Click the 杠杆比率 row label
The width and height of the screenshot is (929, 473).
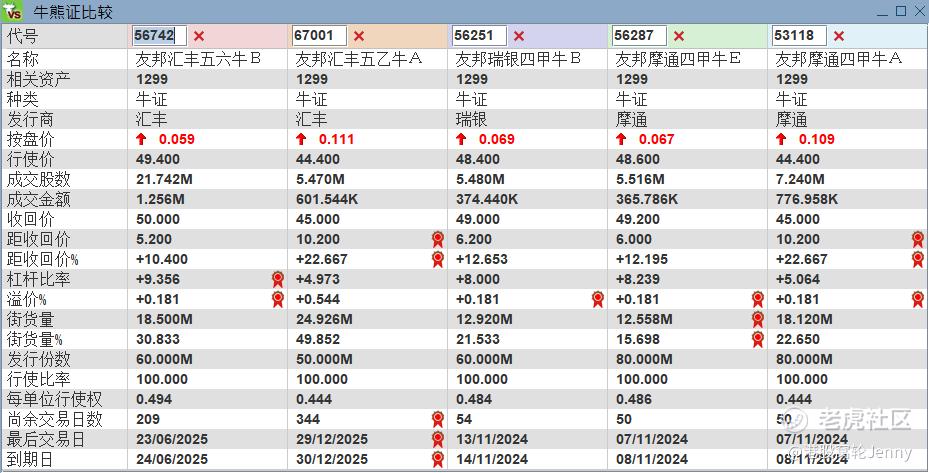coord(39,279)
